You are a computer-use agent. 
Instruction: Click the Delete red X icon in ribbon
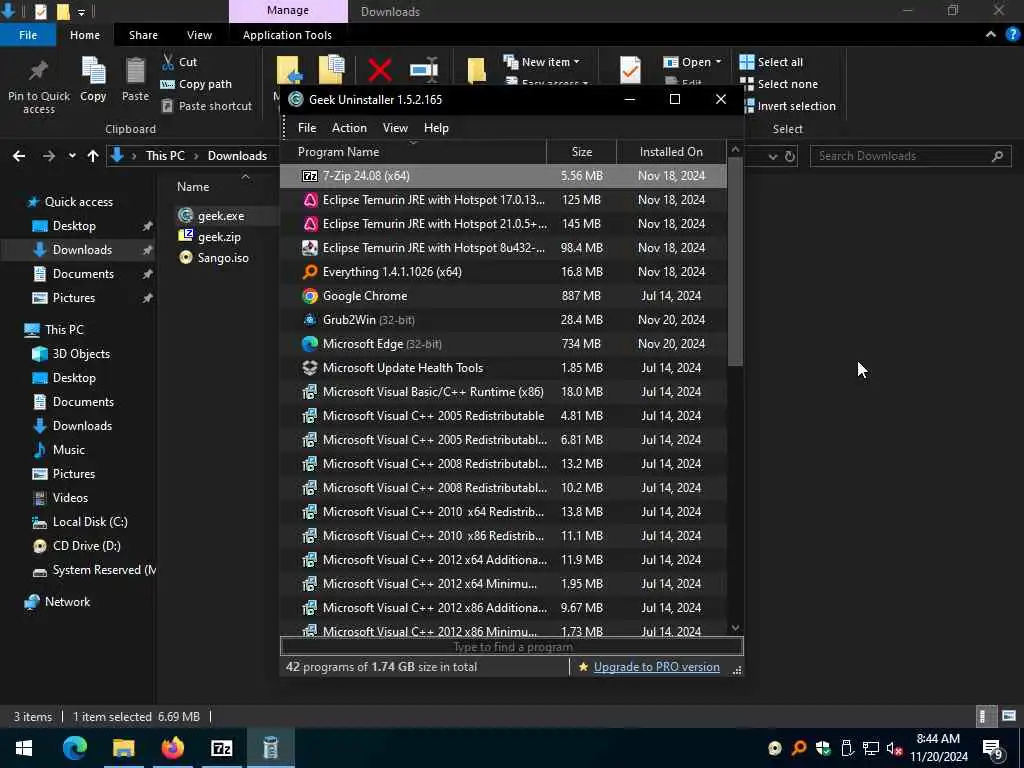tap(379, 69)
